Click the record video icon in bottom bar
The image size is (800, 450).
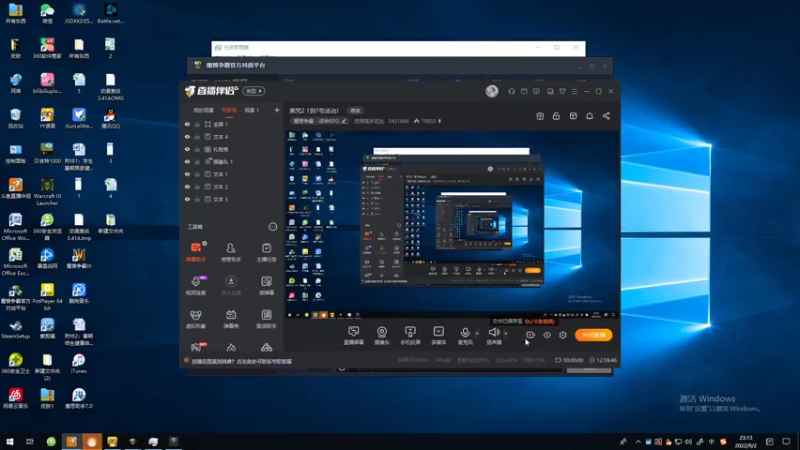[x=531, y=335]
